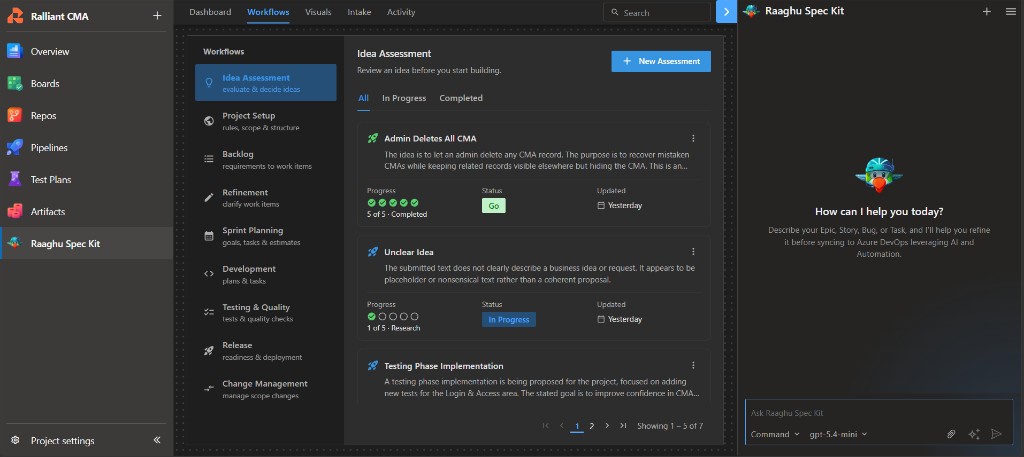Click the Ralliant CMA project logo
The width and height of the screenshot is (1024, 457).
(15, 16)
